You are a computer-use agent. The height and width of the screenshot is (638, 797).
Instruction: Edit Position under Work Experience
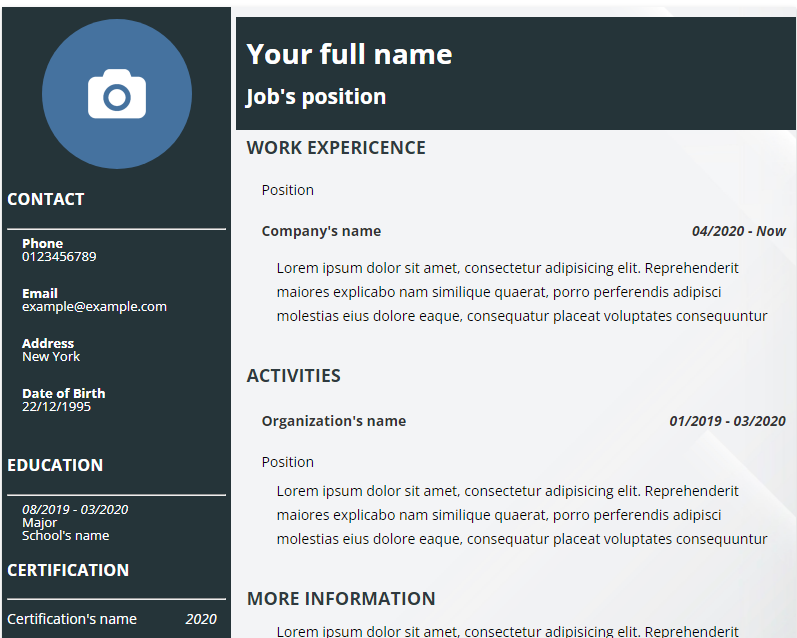coord(288,190)
